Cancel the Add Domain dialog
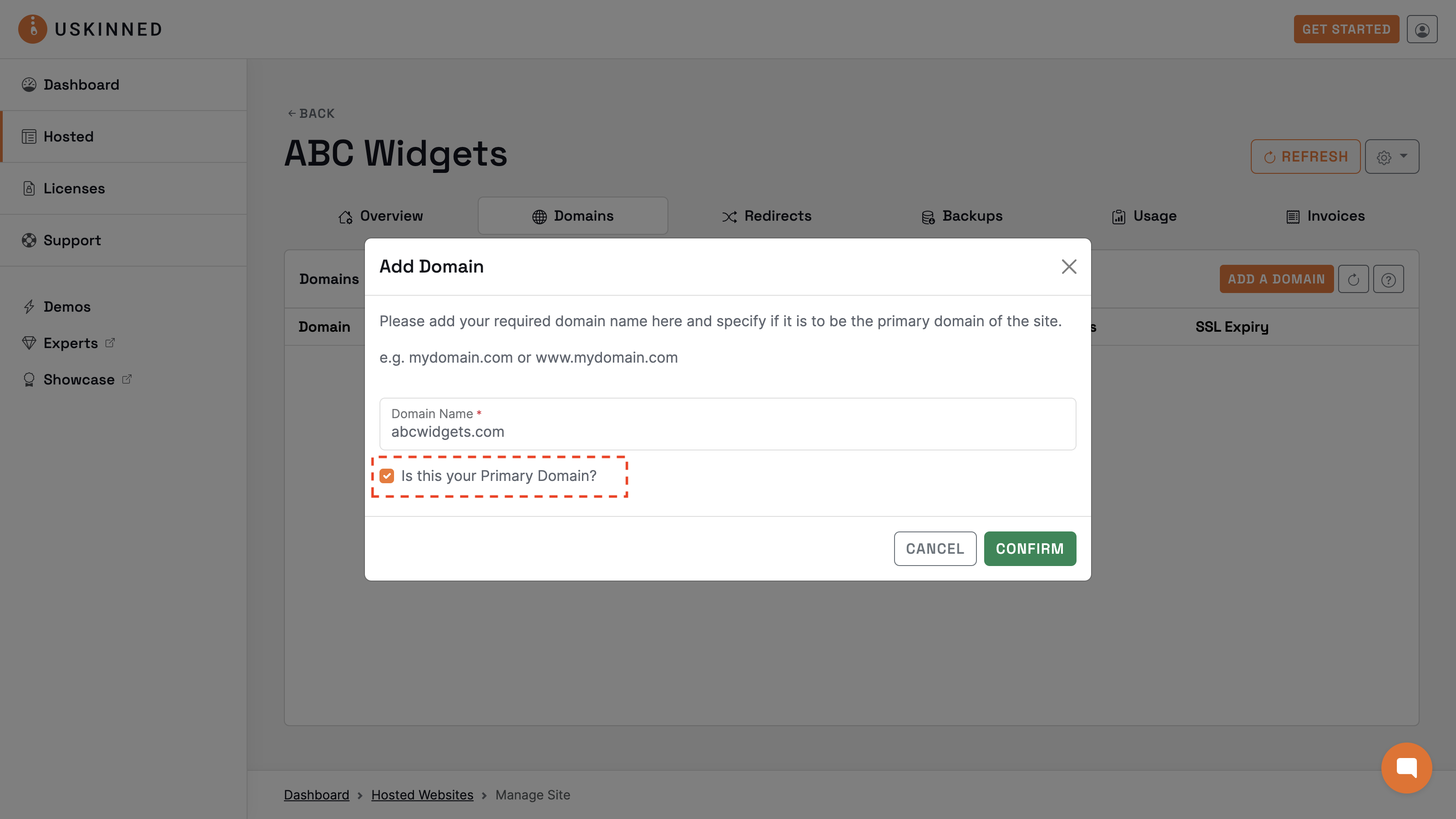 point(935,548)
